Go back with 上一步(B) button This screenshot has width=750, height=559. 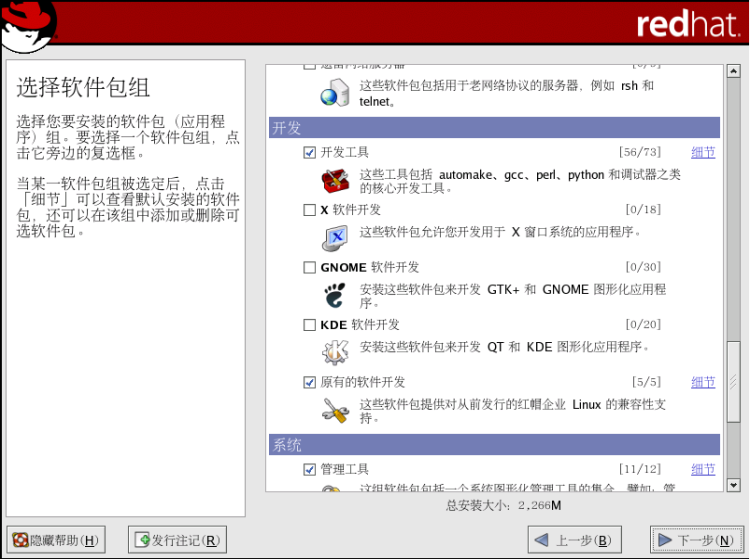(574, 540)
